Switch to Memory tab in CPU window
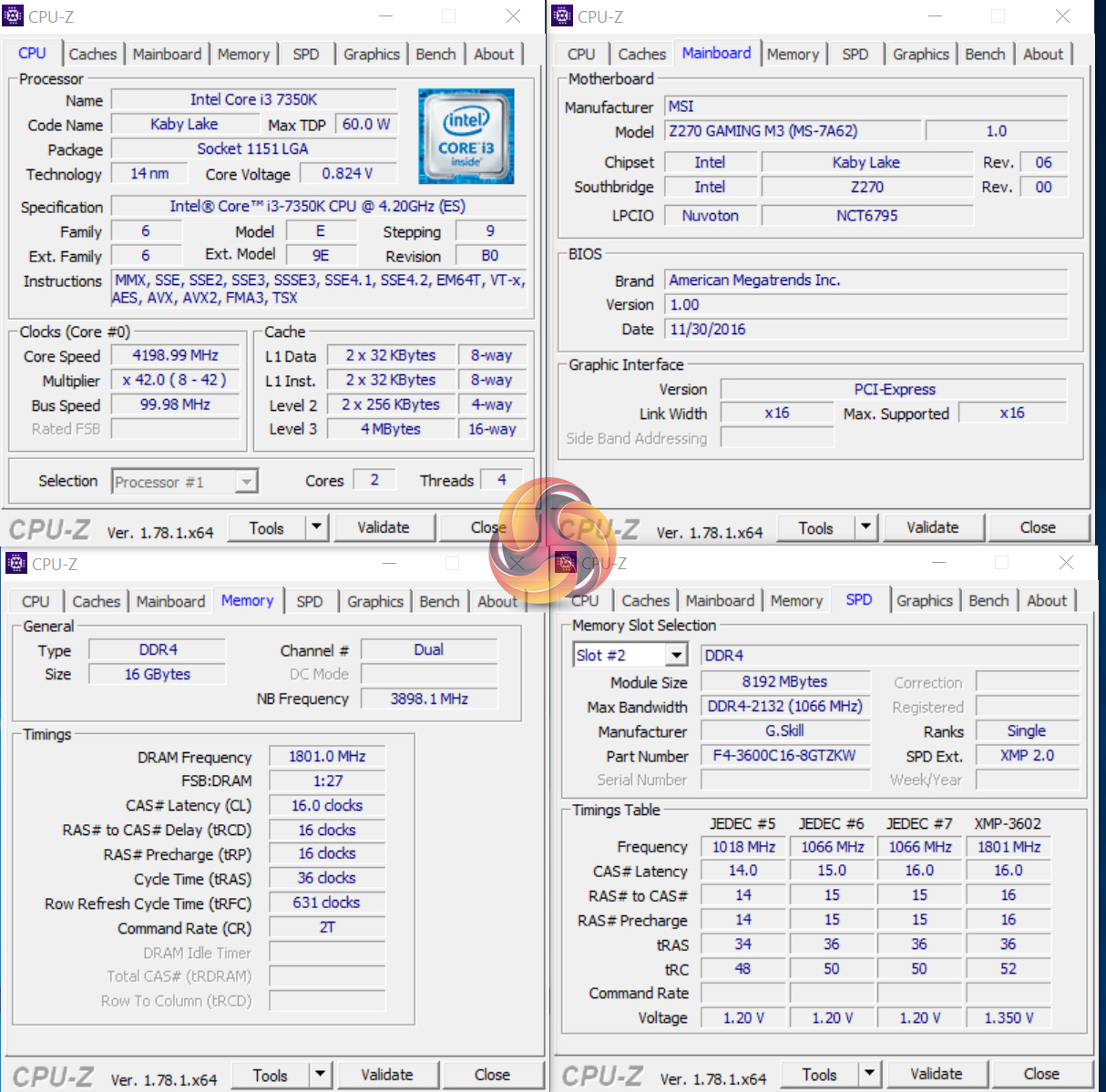 pos(243,54)
